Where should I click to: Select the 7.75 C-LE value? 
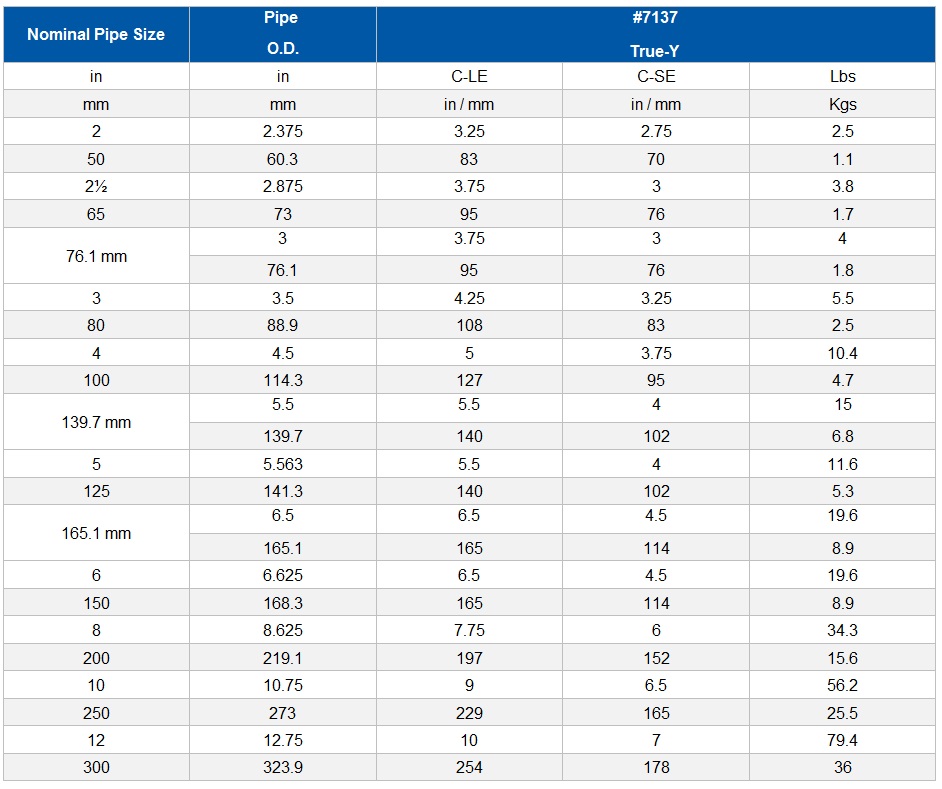(469, 630)
